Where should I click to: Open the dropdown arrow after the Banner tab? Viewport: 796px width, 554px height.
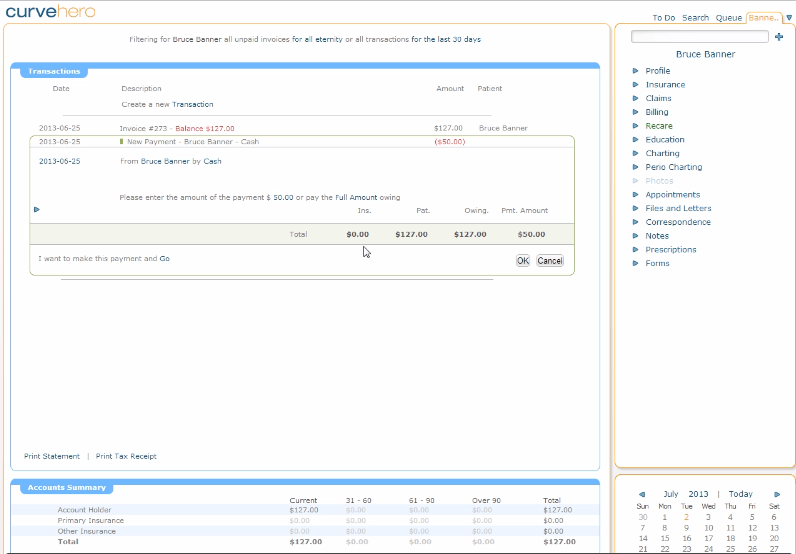(x=789, y=18)
